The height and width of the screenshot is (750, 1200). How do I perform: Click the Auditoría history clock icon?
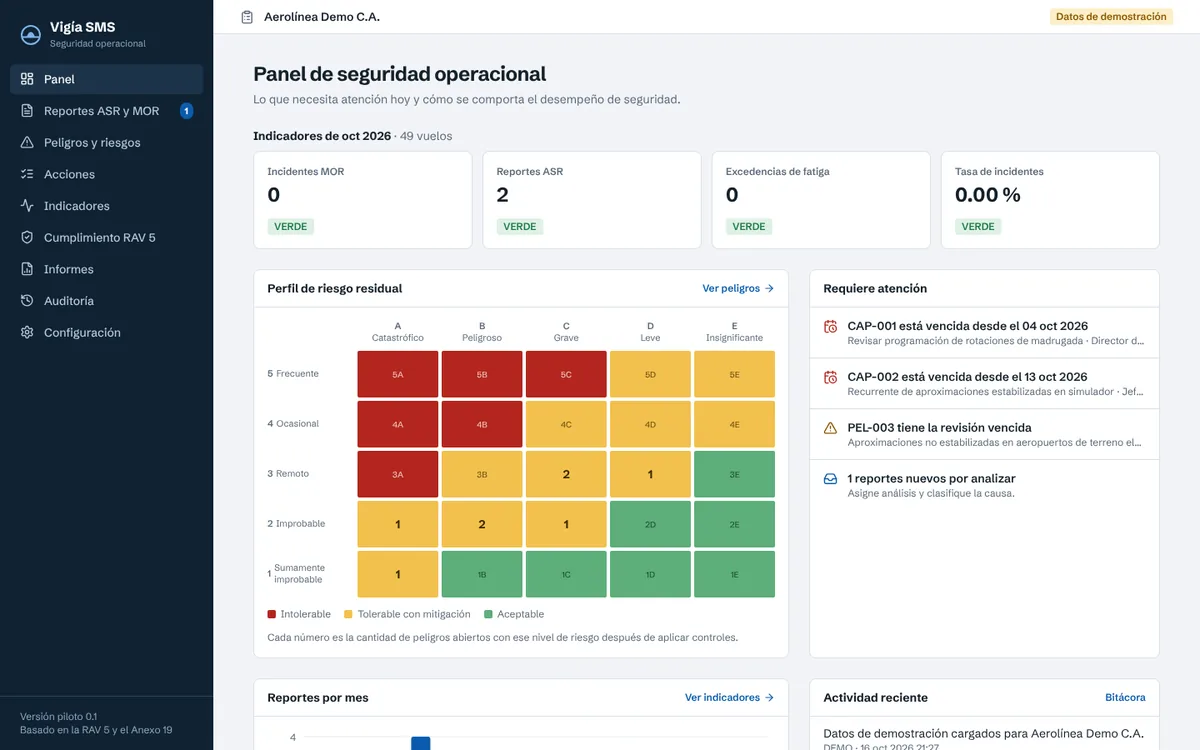pos(27,301)
